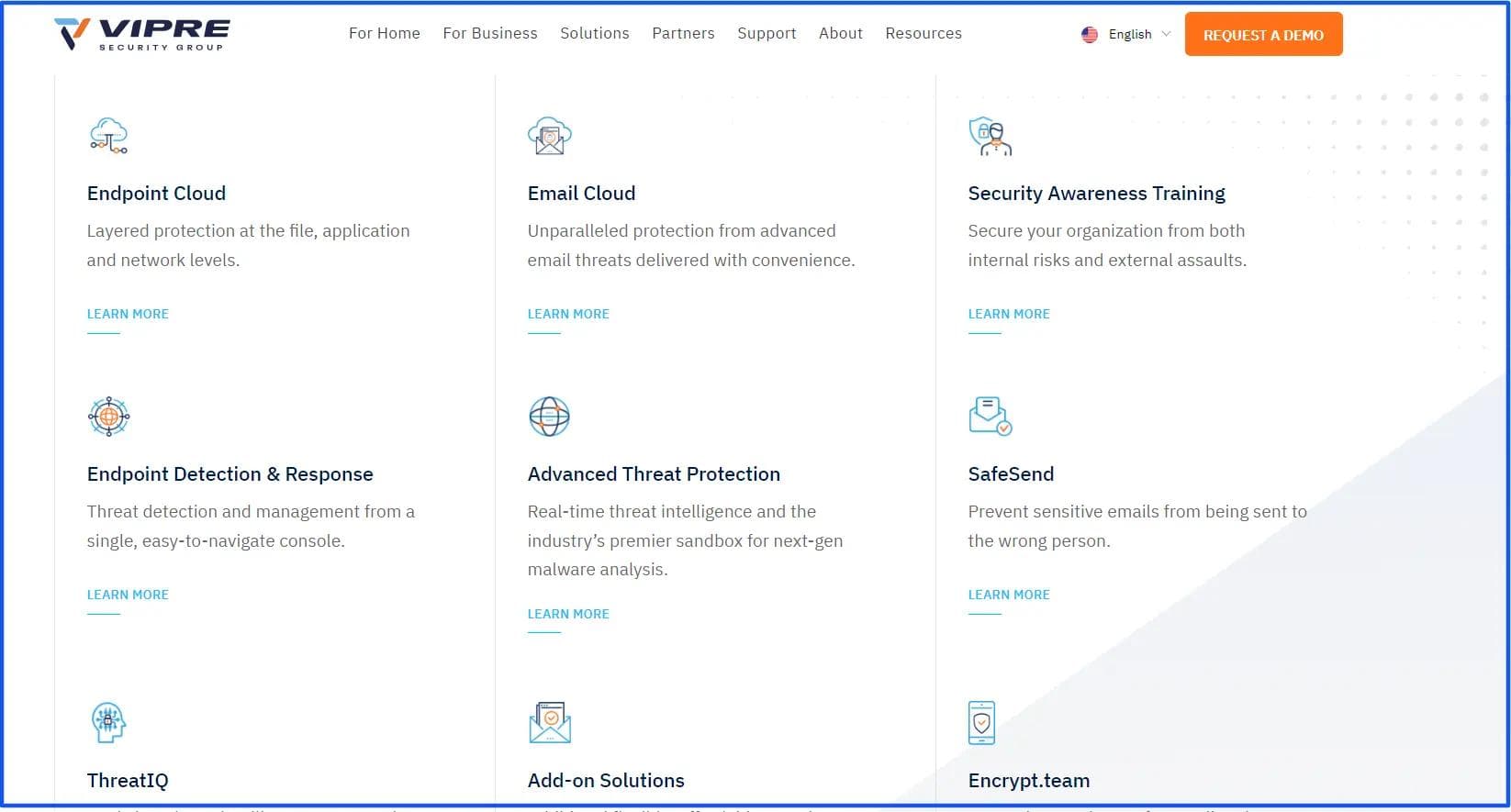Click the Endpoint Cloud network icon

coord(108,136)
